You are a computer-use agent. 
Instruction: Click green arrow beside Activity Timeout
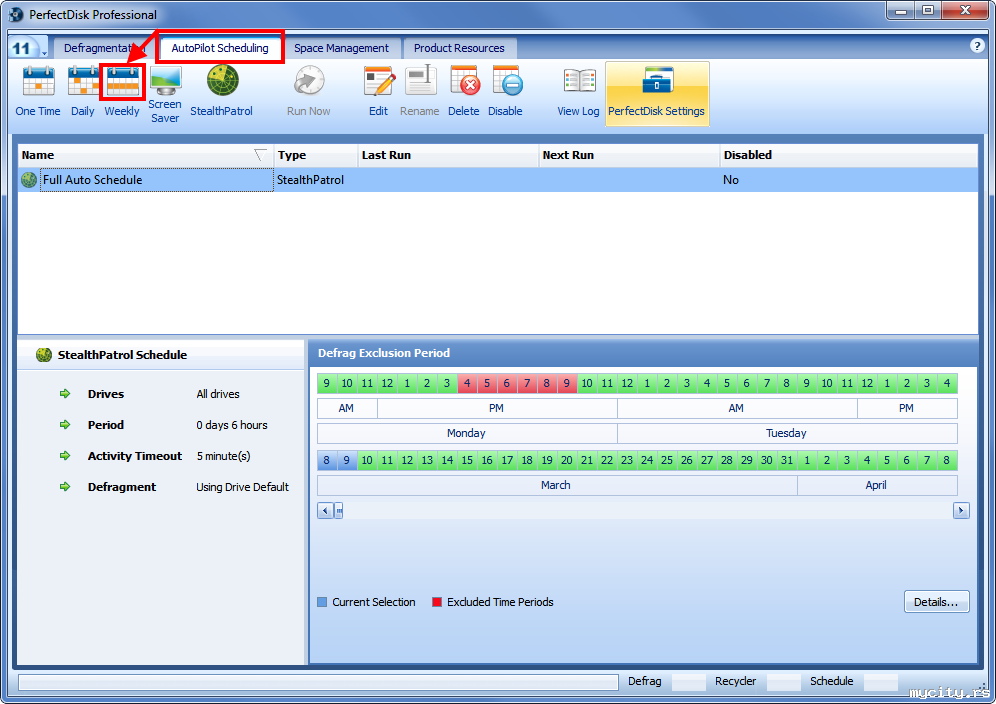click(x=65, y=456)
